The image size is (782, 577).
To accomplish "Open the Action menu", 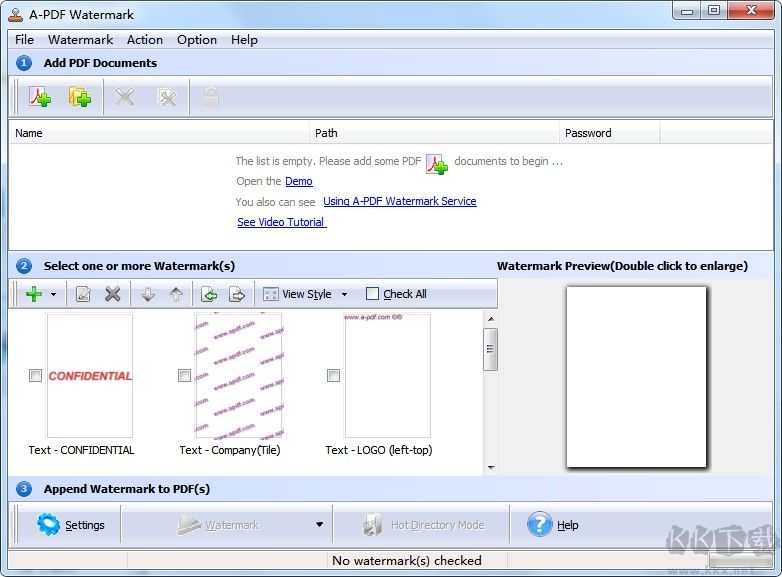I will 145,39.
